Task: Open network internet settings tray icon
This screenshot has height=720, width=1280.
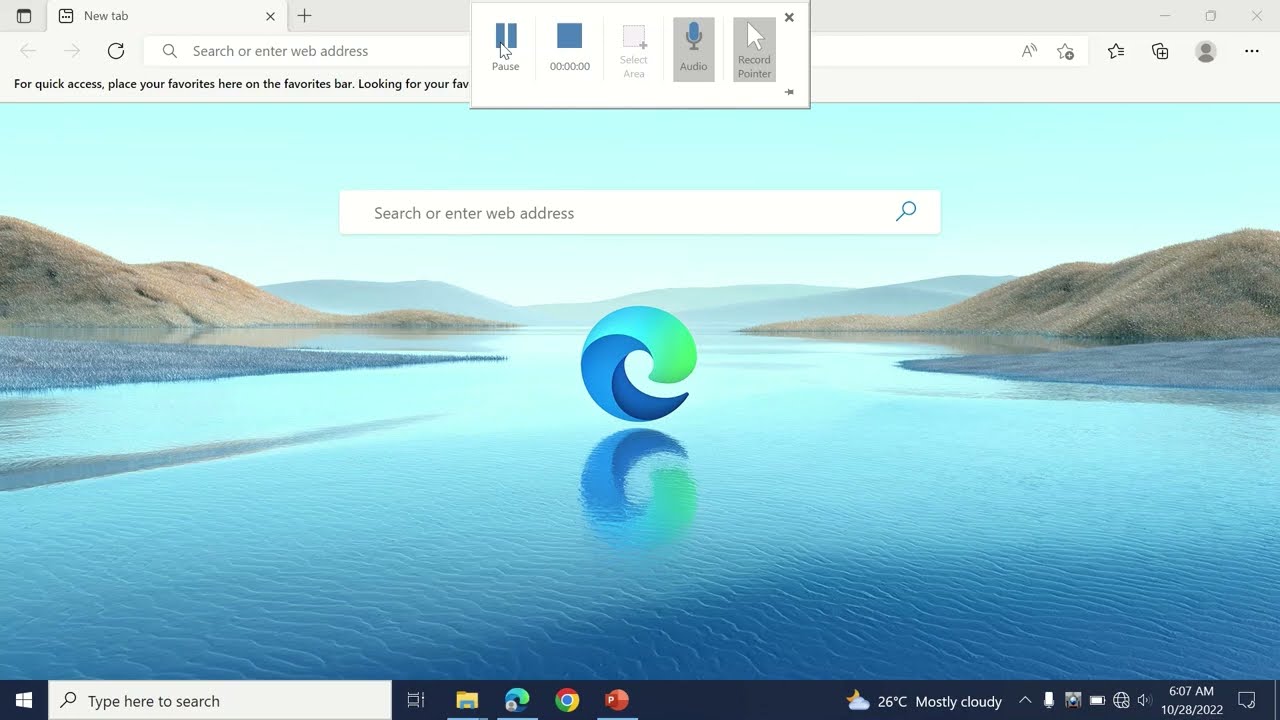Action: (x=1121, y=701)
